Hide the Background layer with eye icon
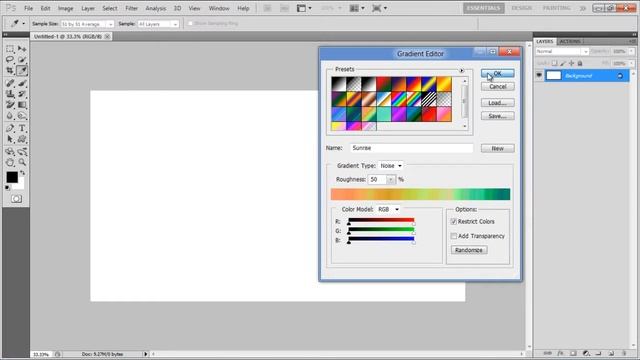The height and width of the screenshot is (360, 640). [539, 76]
